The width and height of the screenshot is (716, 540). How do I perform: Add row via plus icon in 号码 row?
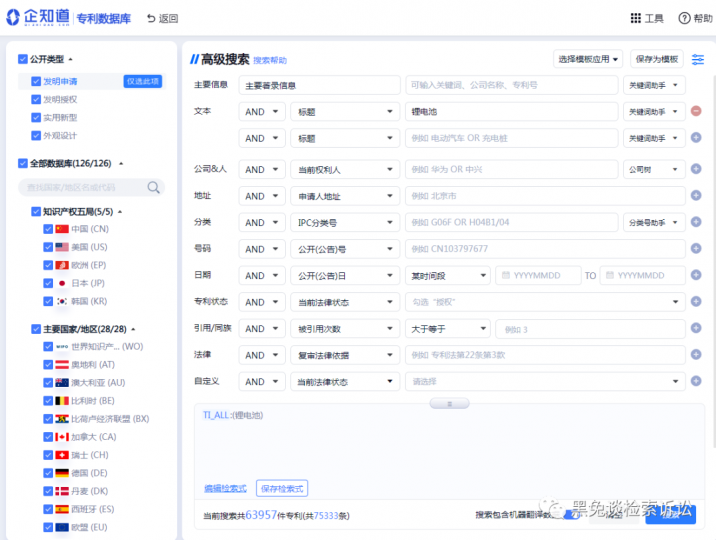tap(696, 248)
